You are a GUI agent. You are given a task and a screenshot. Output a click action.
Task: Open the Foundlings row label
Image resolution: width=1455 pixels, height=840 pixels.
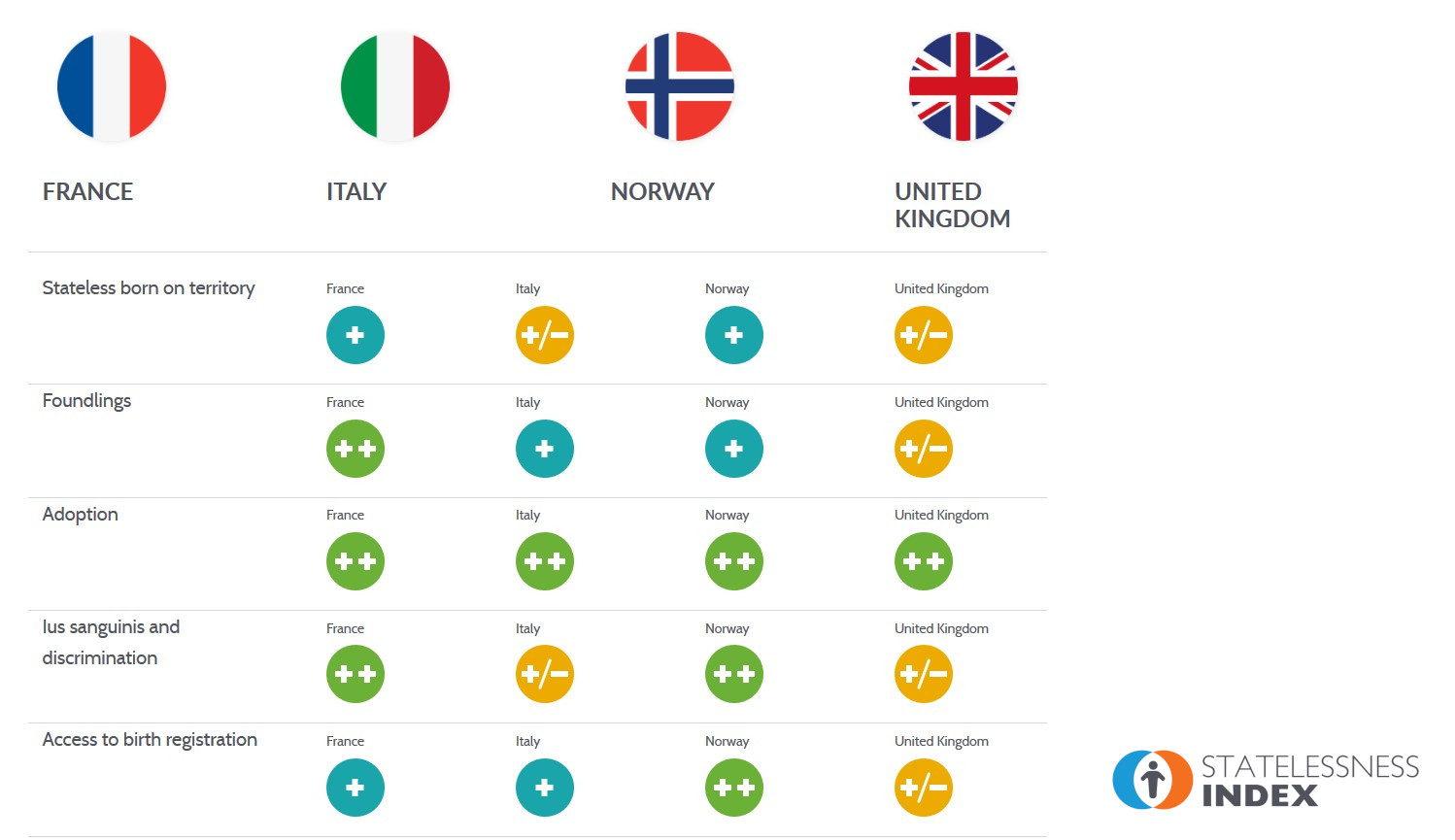tap(86, 401)
